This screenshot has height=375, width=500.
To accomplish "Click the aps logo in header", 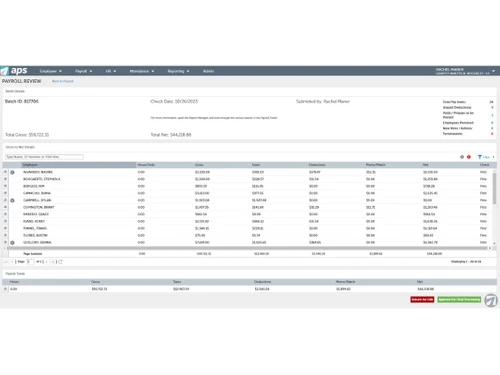I will click(x=14, y=71).
